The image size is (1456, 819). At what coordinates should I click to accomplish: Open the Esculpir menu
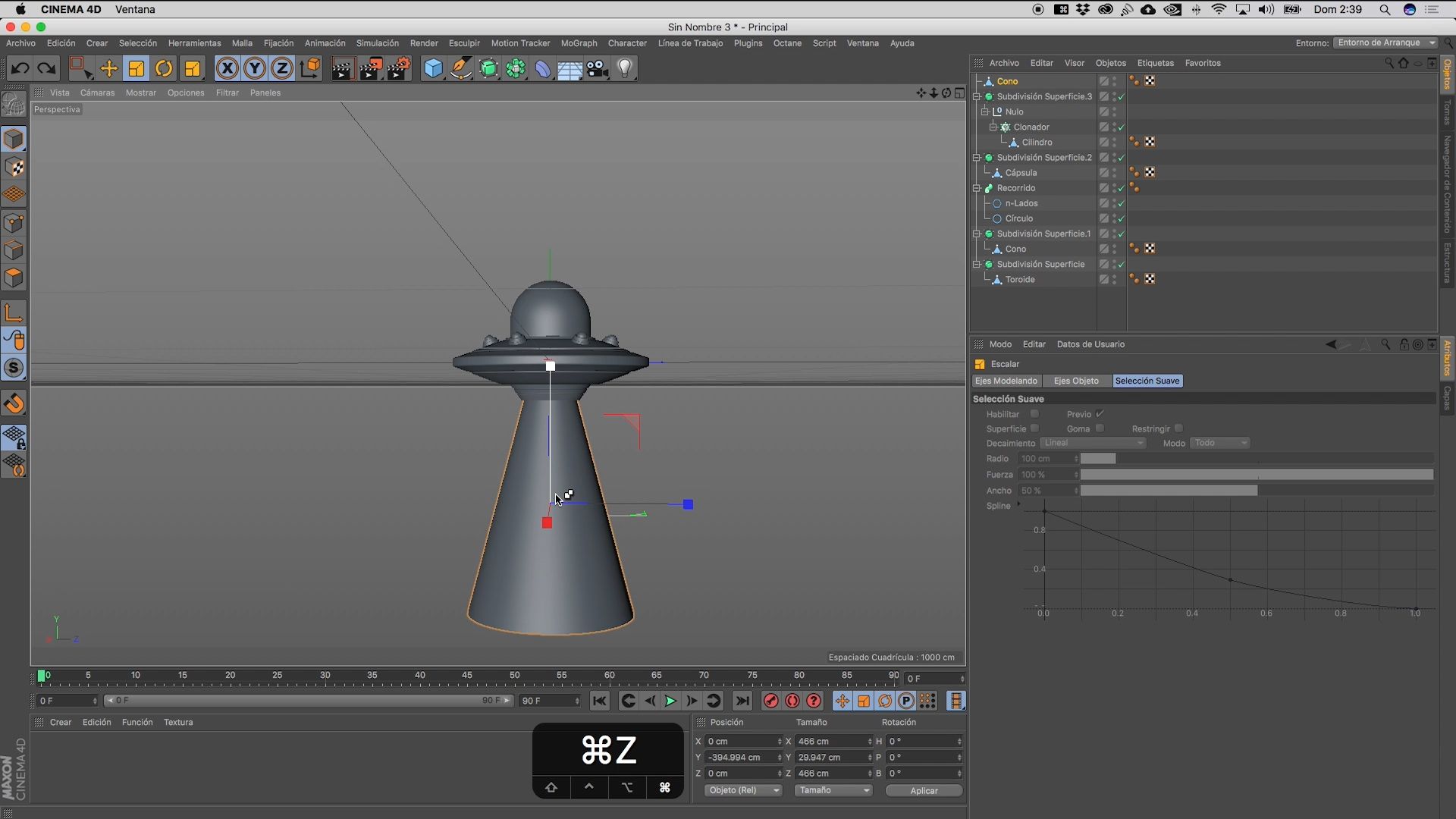pos(464,43)
